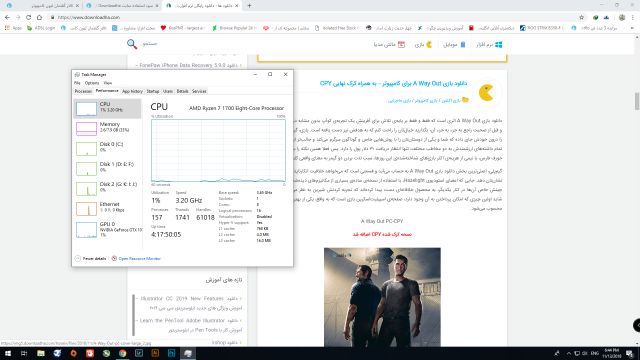Switch to the Services tab
Viewport: 640px width, 360px height.
click(199, 91)
